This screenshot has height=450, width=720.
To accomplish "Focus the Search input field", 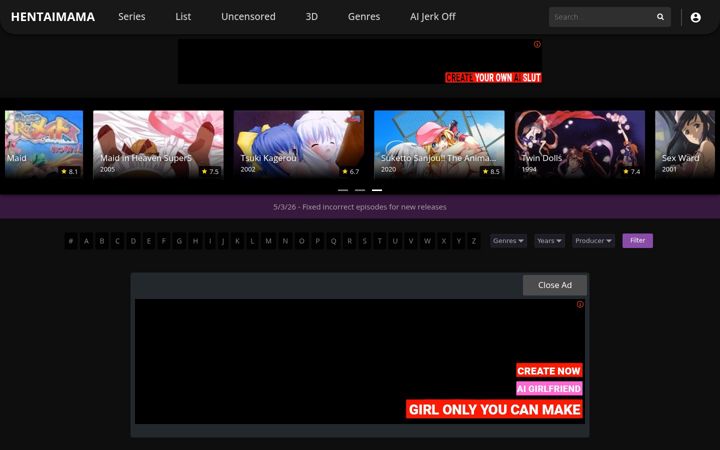I will (x=602, y=17).
